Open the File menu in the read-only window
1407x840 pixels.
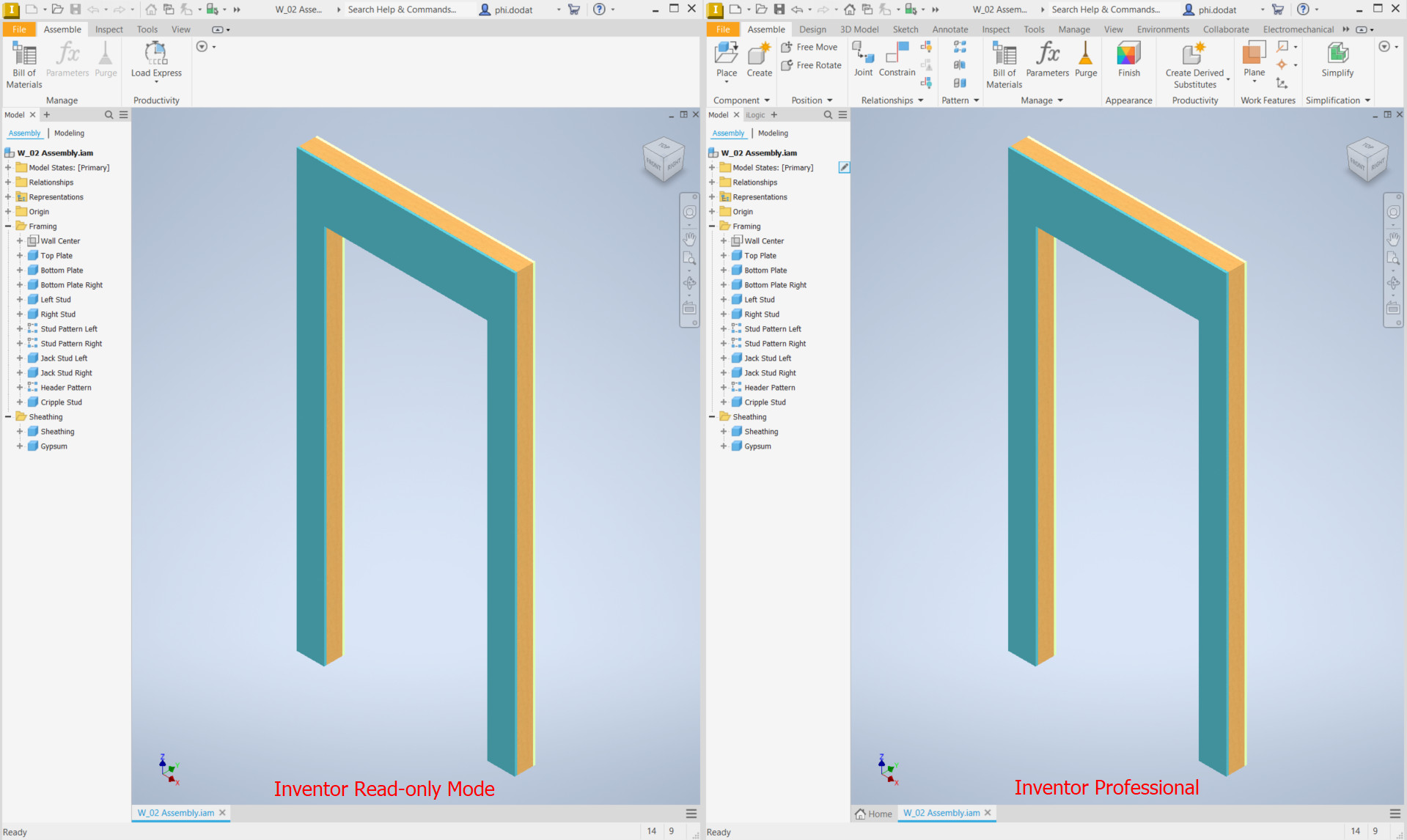[19, 29]
